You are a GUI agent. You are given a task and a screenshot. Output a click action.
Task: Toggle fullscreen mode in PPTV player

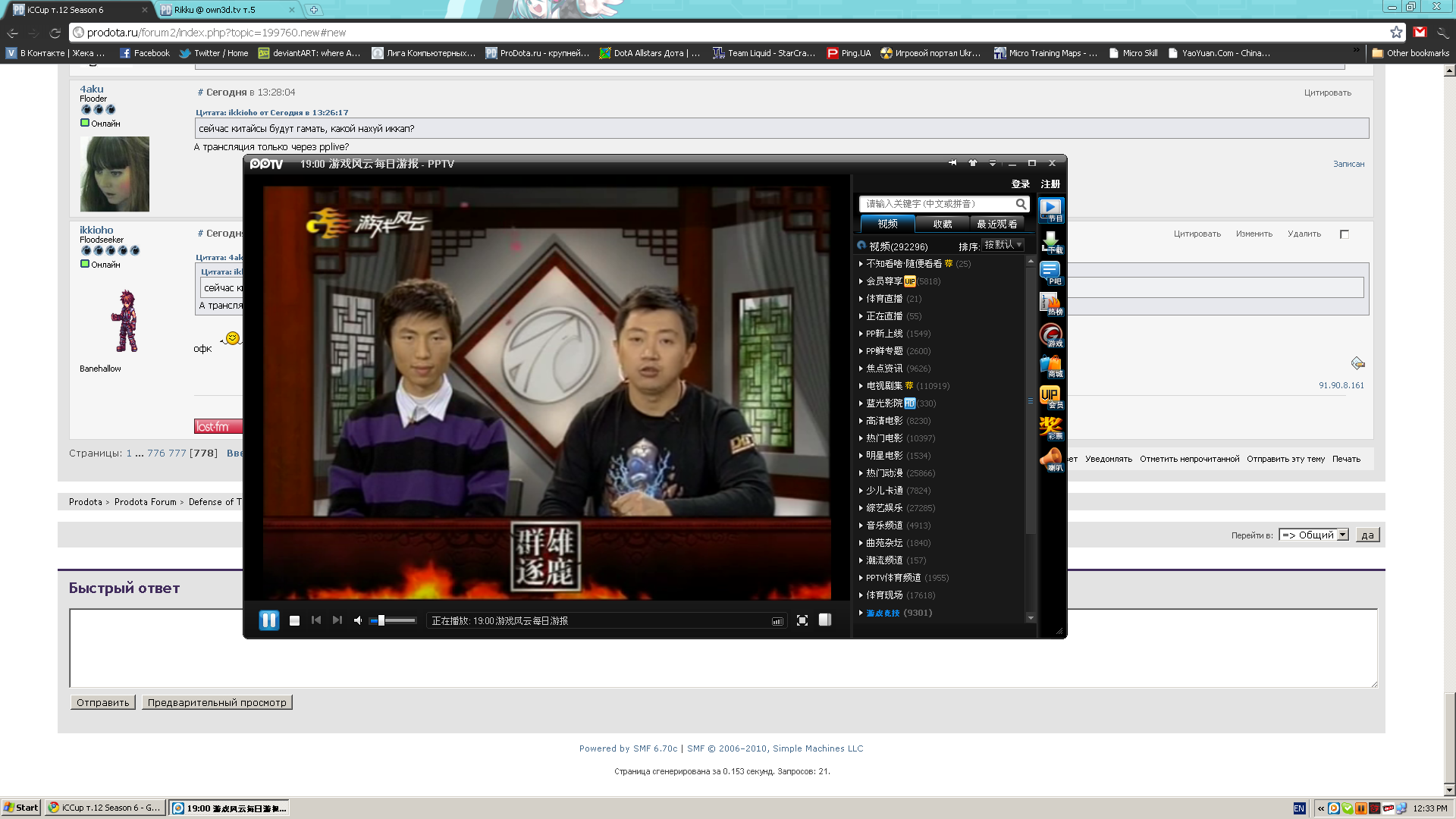(802, 620)
